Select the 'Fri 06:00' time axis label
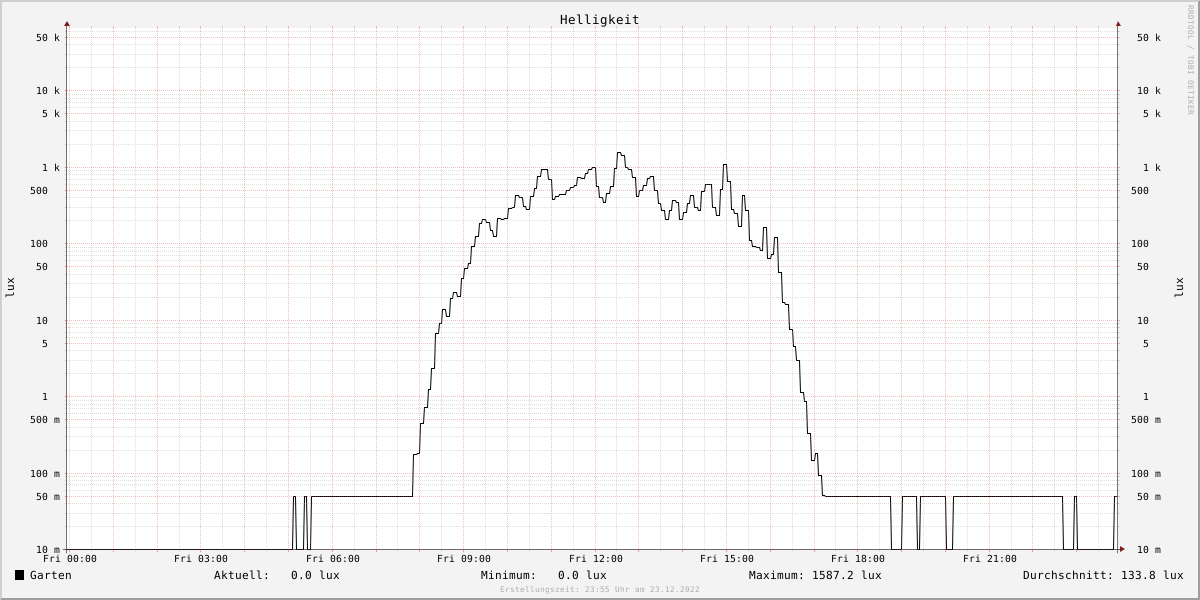This screenshot has width=1200, height=600. [x=333, y=559]
